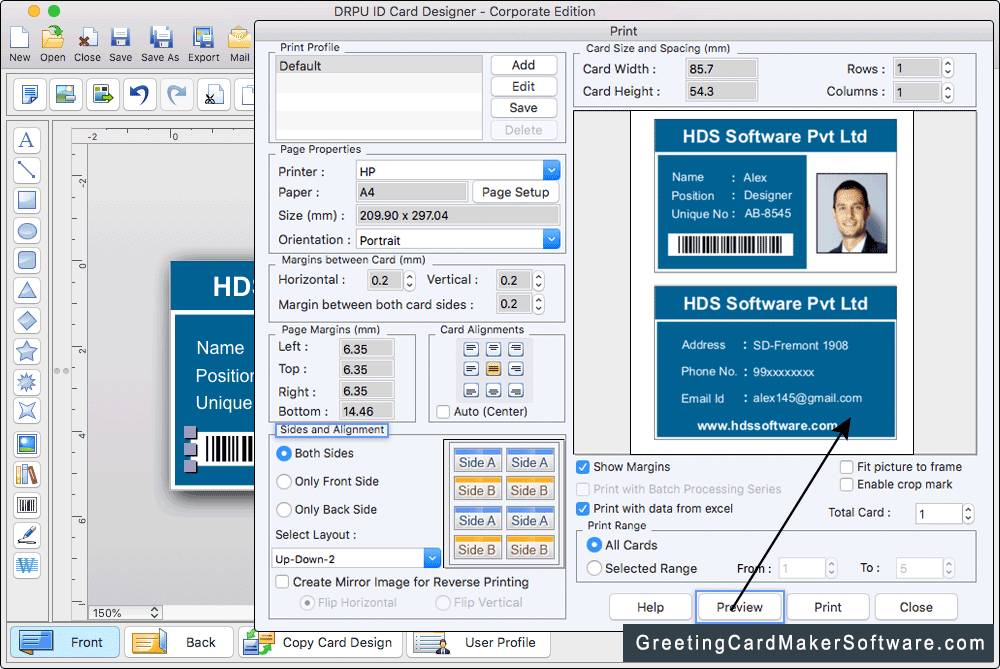Screen dimensions: 1000x669
Task: Click the Print button
Action: [828, 607]
